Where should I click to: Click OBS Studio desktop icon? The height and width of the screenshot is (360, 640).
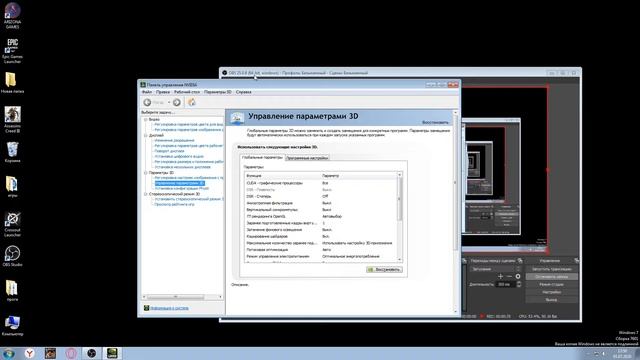pyautogui.click(x=12, y=256)
